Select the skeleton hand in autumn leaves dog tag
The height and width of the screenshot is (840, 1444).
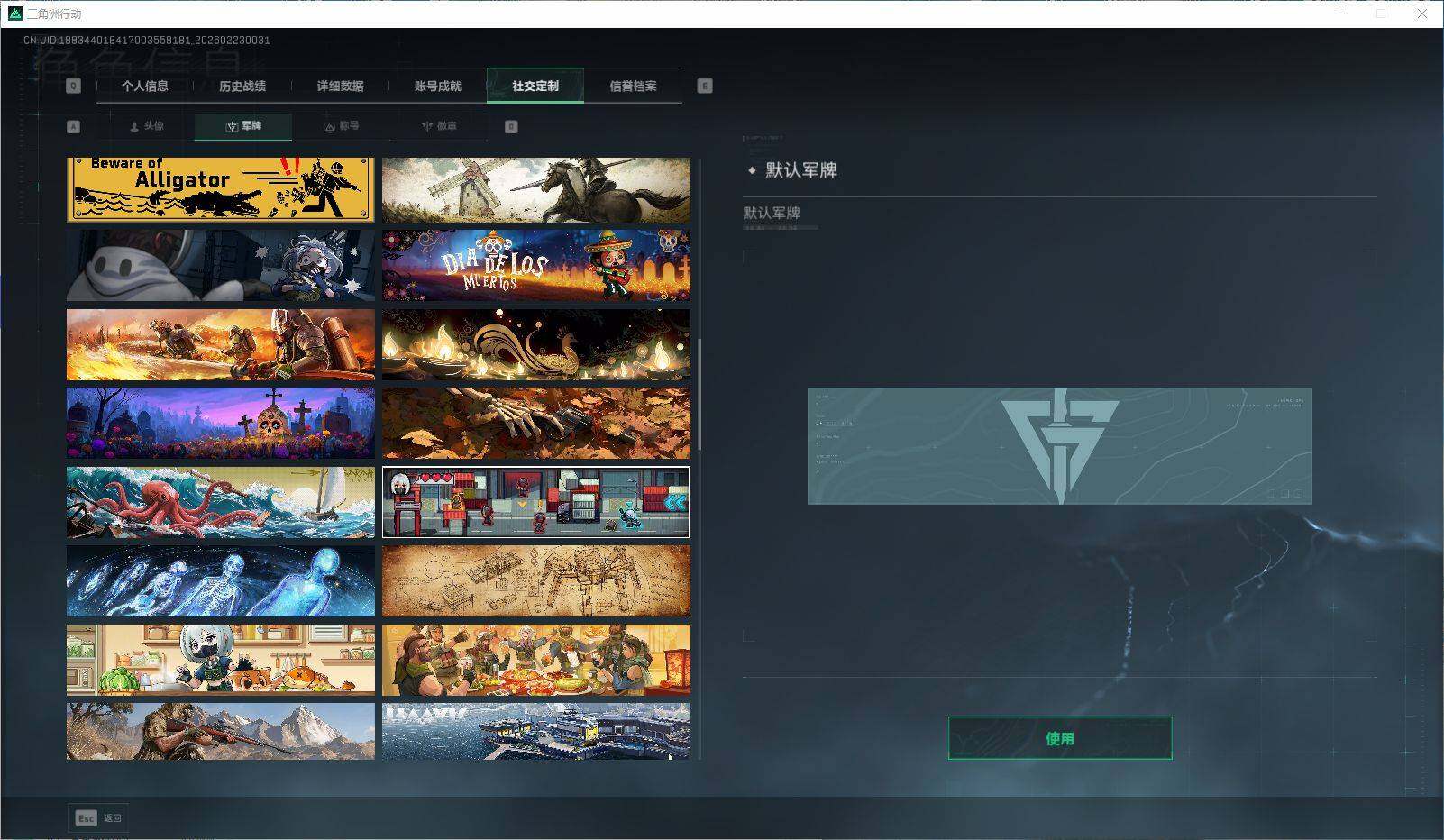tap(536, 423)
